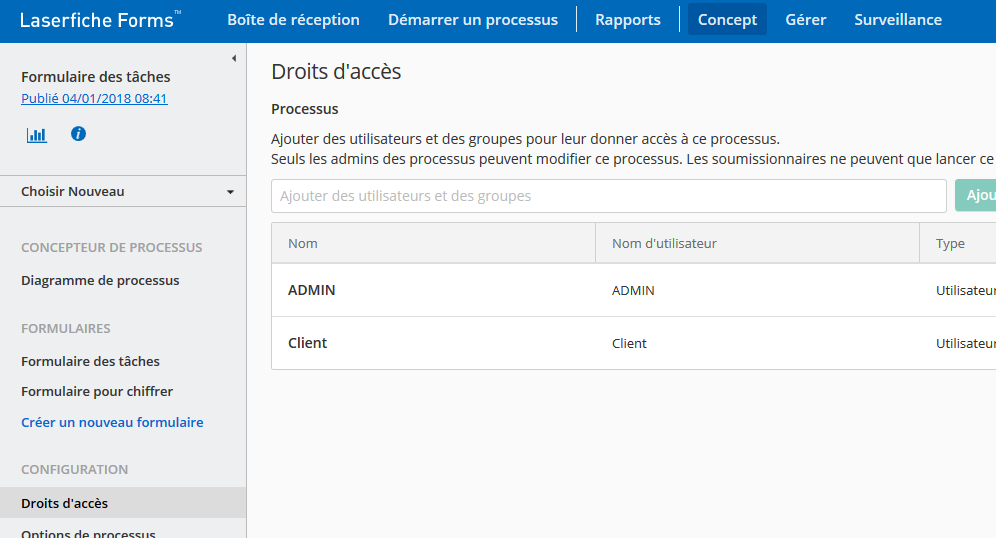Image resolution: width=996 pixels, height=538 pixels.
Task: Open the Surveillance tab
Action: [x=898, y=20]
